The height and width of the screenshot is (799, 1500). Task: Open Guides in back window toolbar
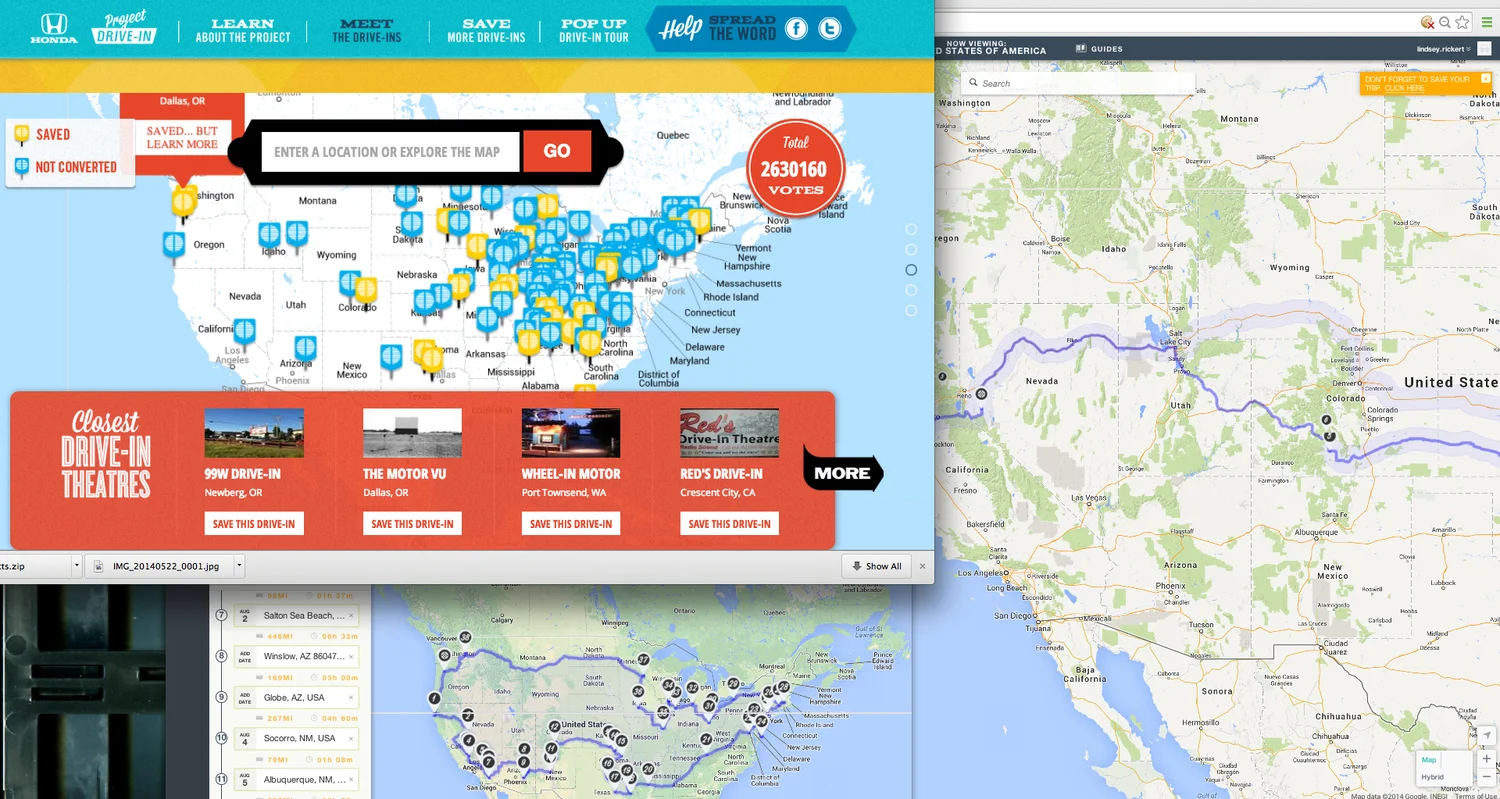[1099, 49]
